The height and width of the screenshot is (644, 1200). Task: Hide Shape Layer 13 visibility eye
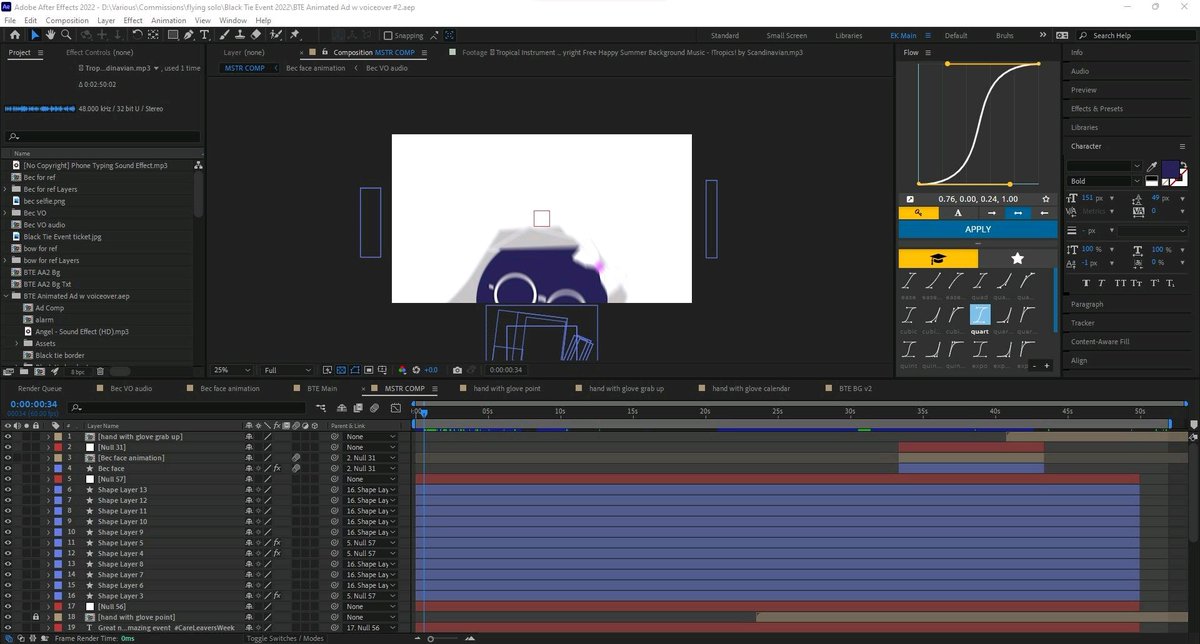(7, 490)
